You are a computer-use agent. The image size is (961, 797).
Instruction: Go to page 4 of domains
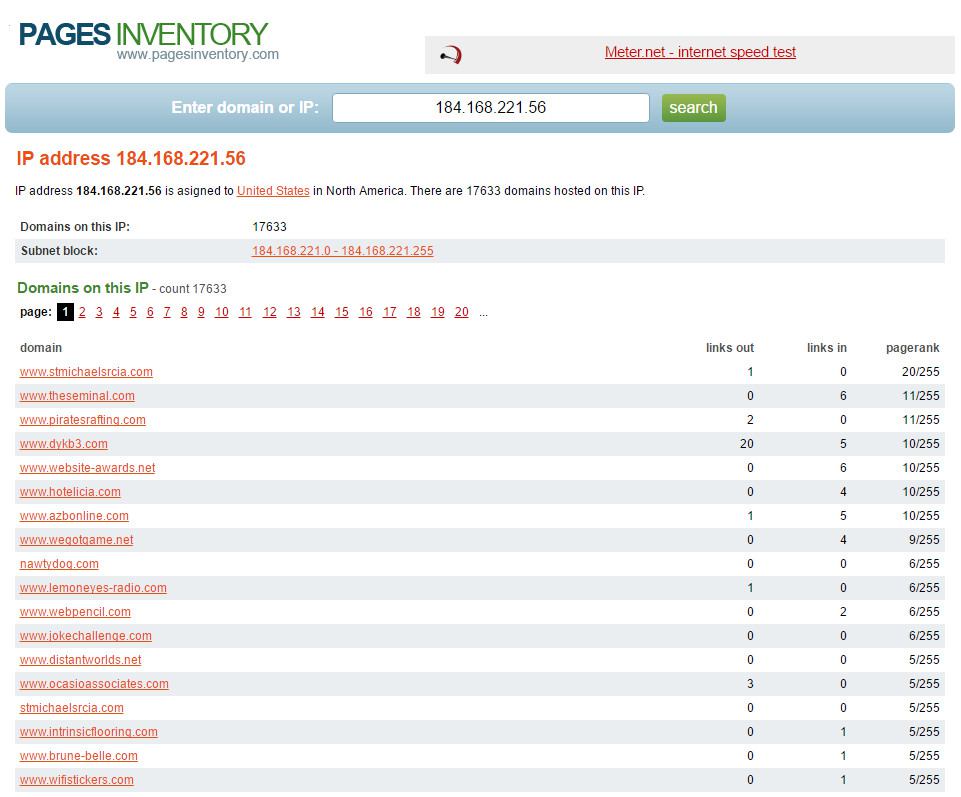click(116, 312)
